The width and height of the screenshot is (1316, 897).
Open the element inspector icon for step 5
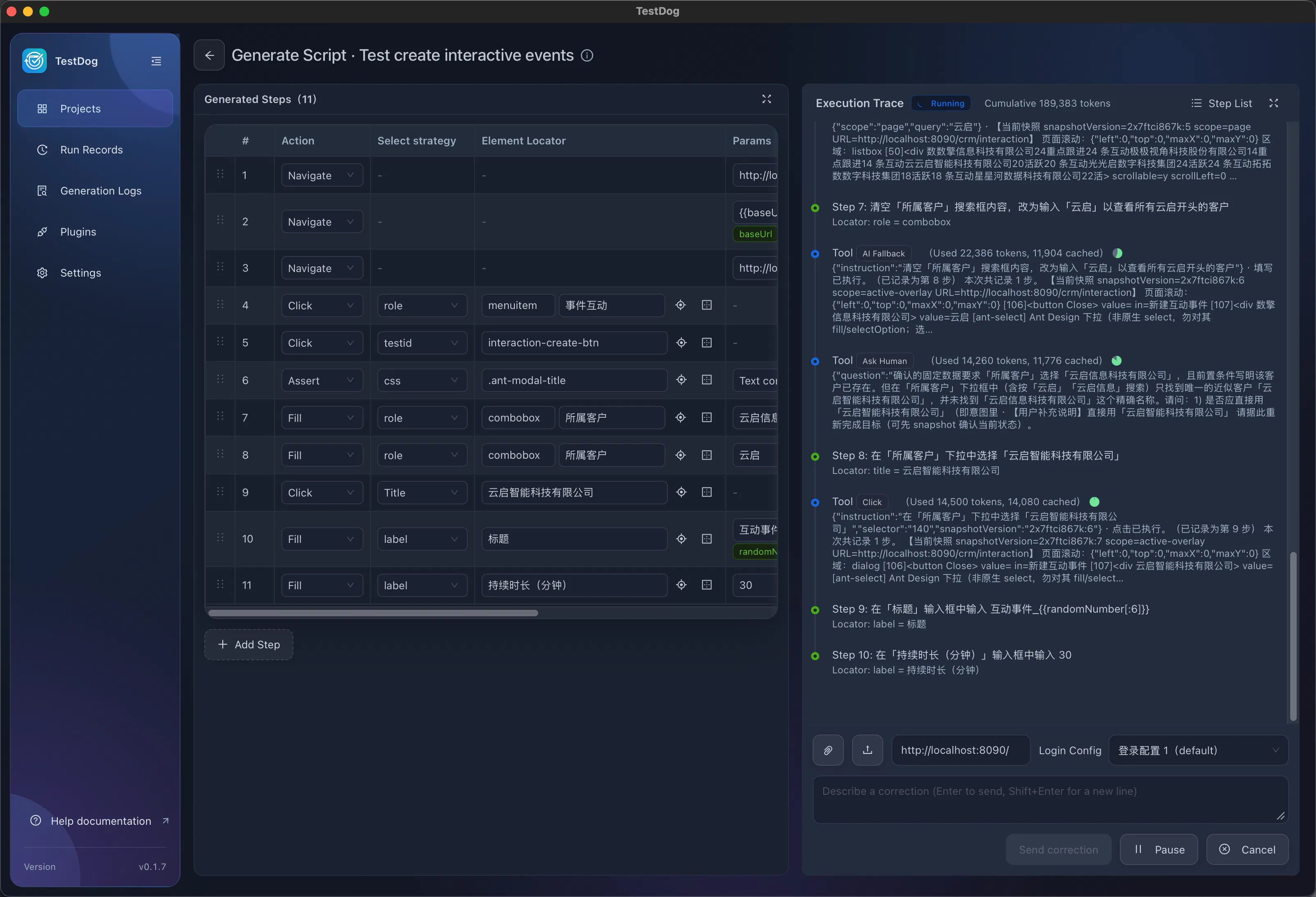[x=707, y=343]
